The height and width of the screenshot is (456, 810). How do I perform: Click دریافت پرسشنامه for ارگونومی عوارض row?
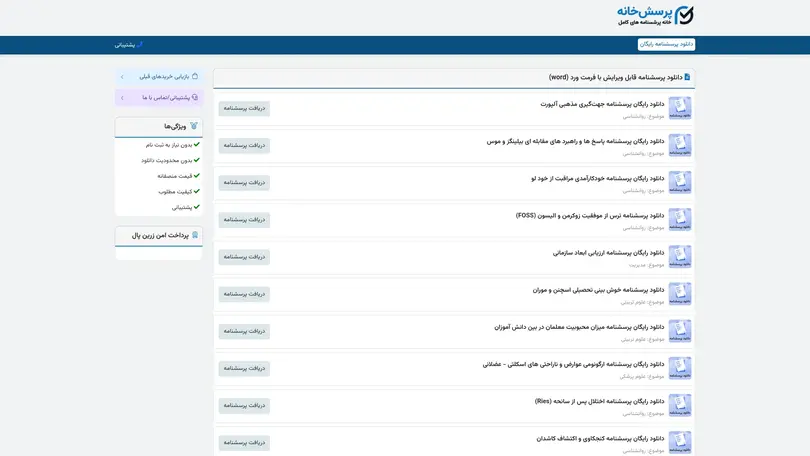tap(244, 369)
